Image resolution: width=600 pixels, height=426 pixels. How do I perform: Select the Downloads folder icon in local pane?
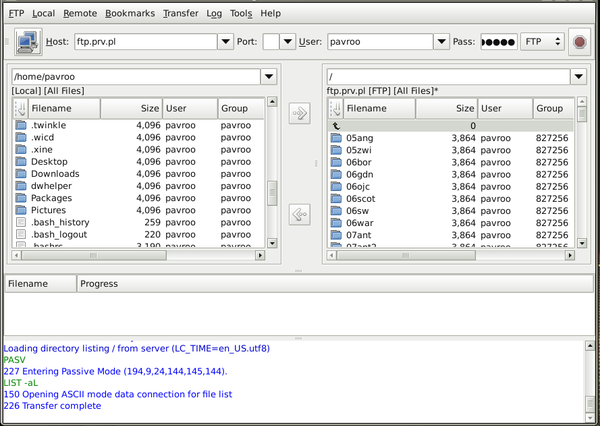22,174
